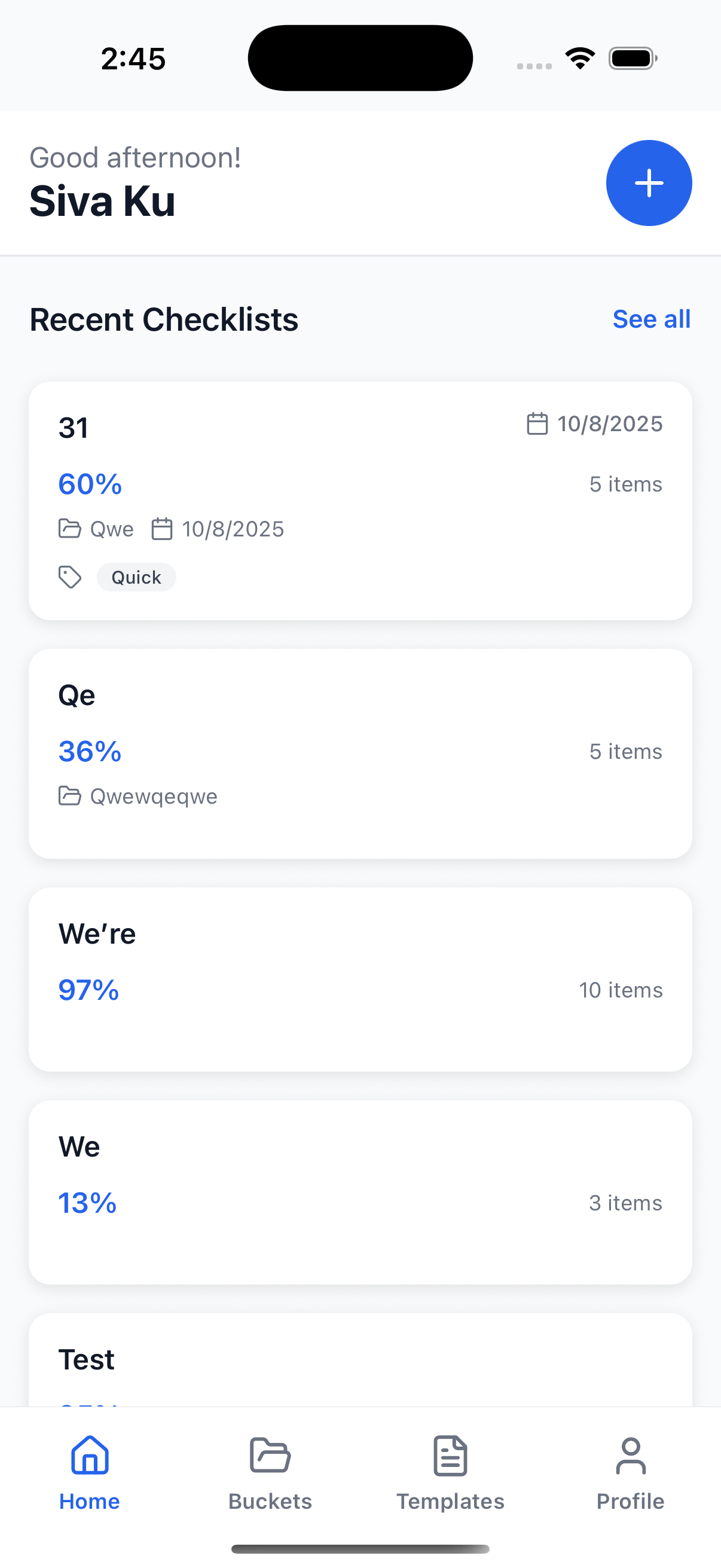Click the 97% completion percentage
This screenshot has height=1568, width=721.
[x=89, y=990]
